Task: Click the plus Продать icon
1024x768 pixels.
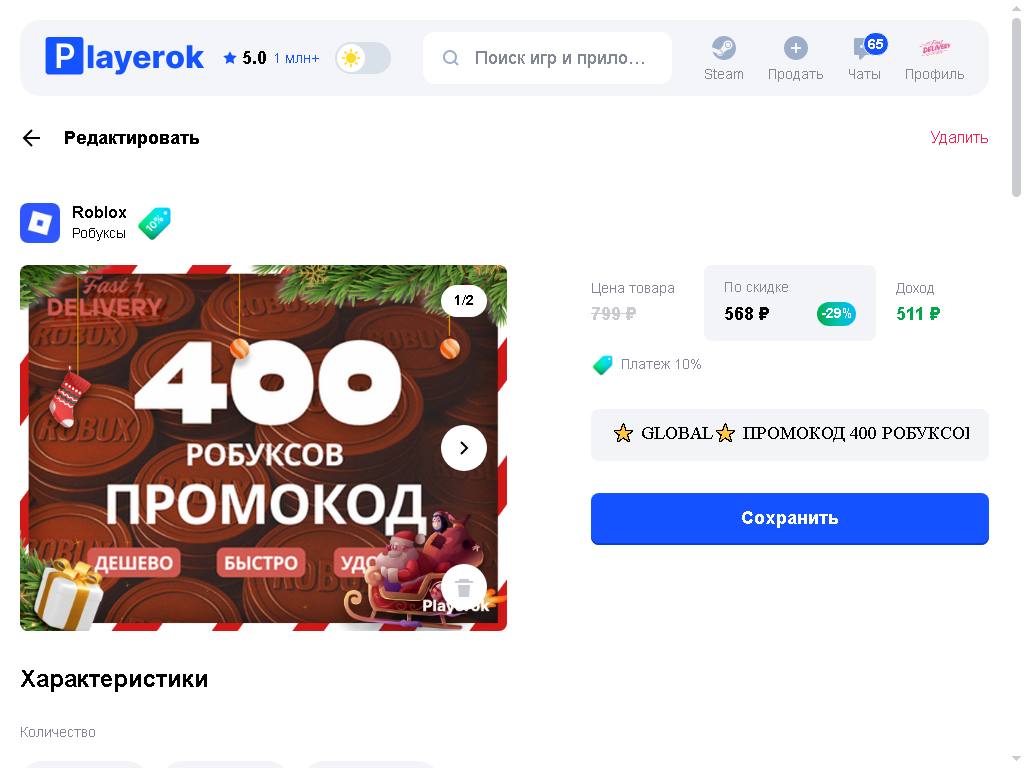Action: click(x=795, y=48)
